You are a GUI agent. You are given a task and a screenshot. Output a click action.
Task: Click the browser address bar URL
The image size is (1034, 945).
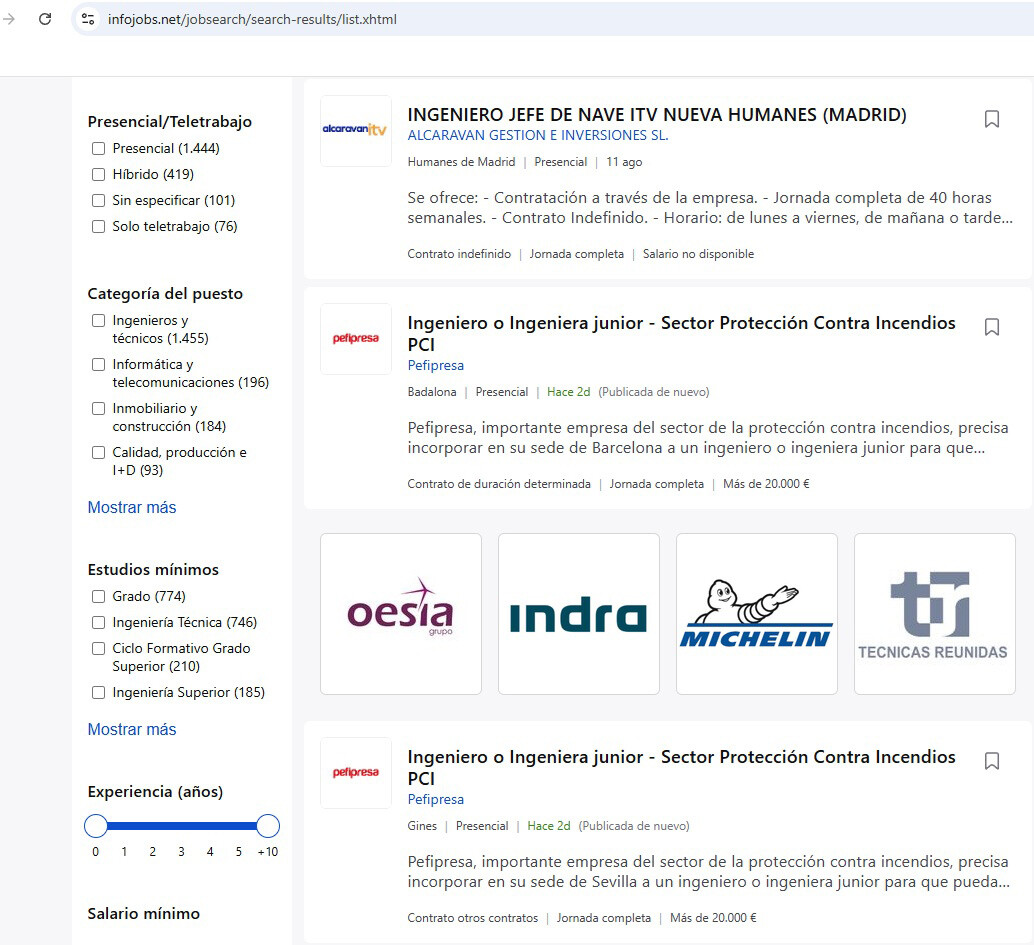coord(252,19)
